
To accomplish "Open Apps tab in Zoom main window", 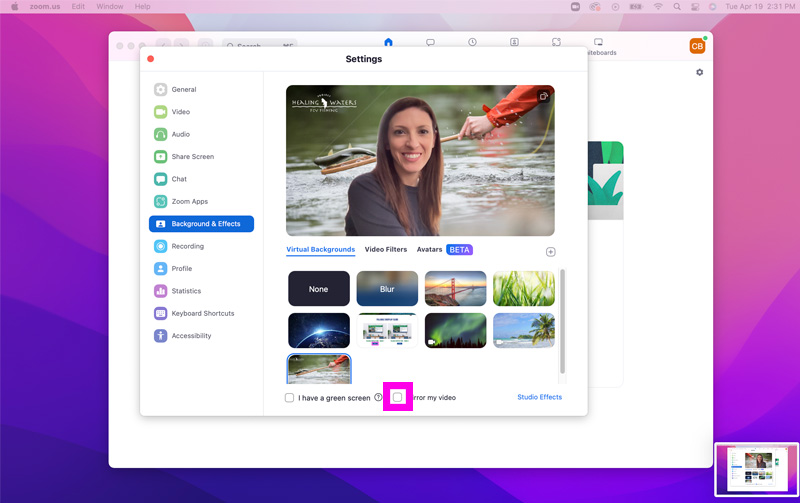I will (556, 42).
